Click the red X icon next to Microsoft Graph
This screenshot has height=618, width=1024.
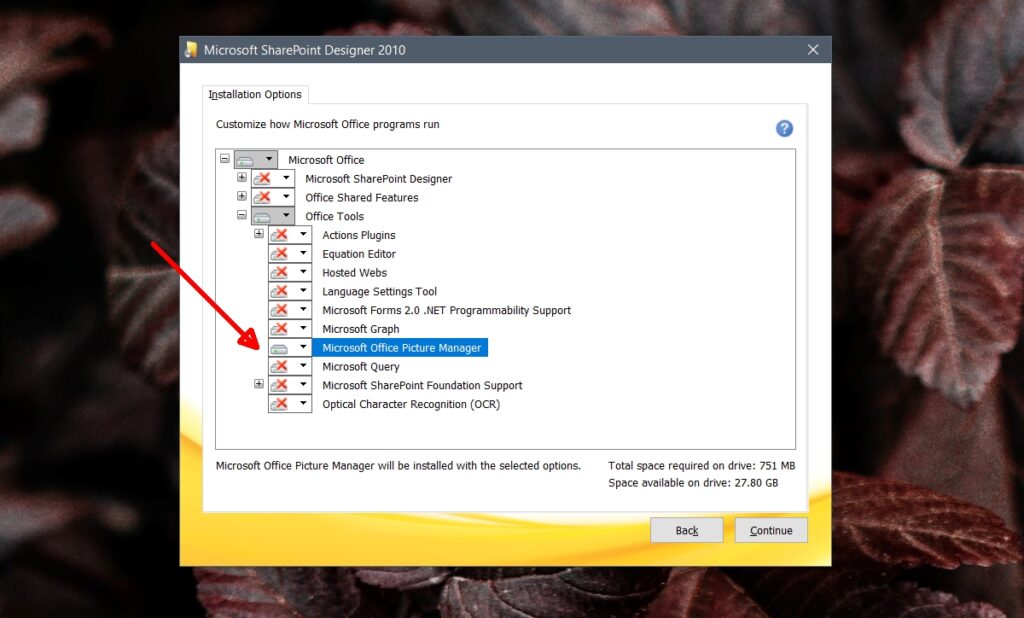[x=282, y=328]
